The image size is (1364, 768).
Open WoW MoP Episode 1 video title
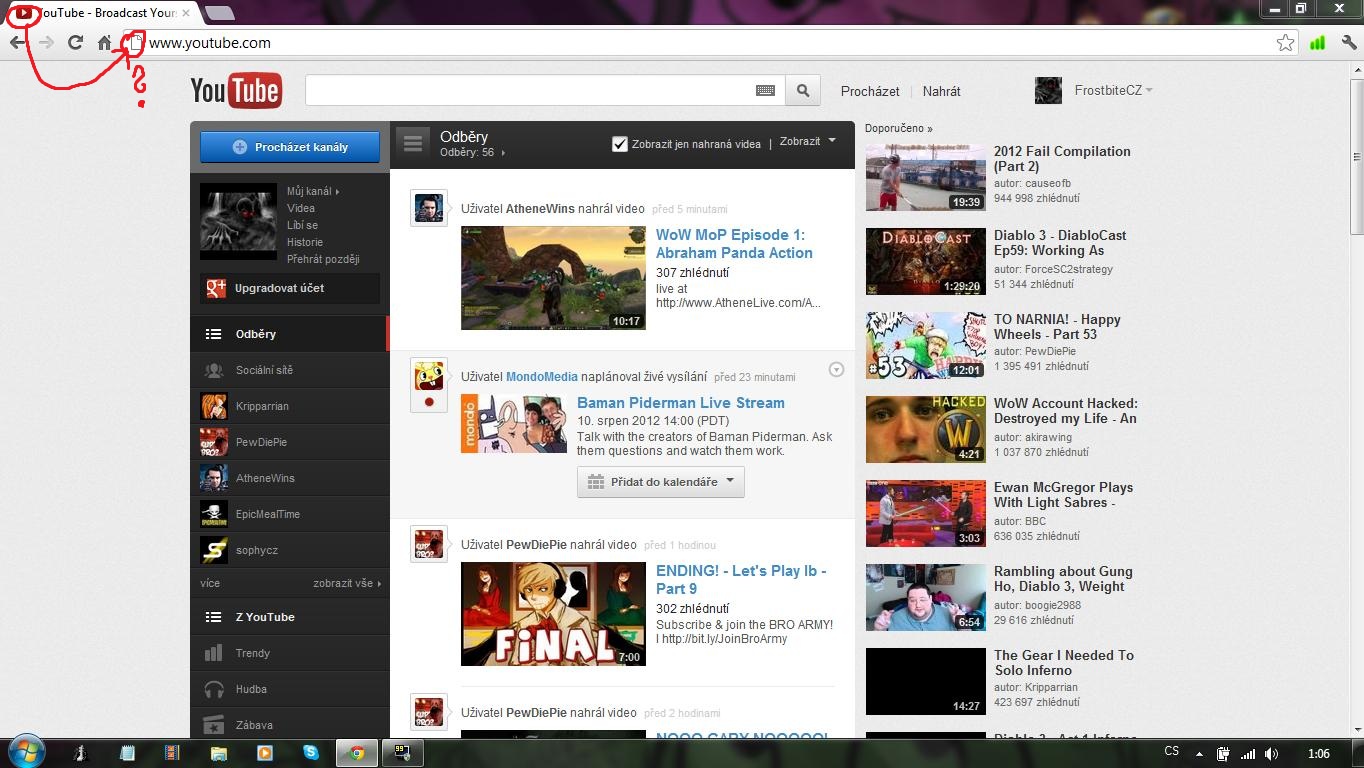coord(734,244)
